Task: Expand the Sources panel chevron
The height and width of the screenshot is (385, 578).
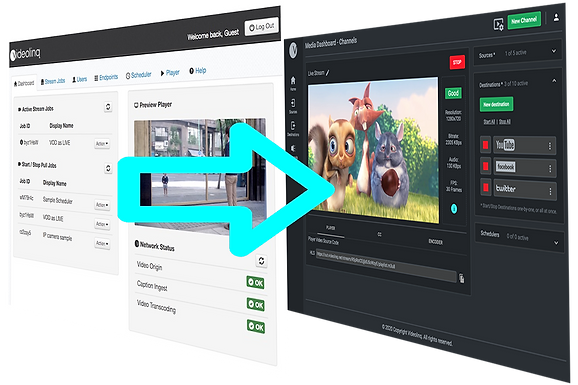Action: pos(554,51)
